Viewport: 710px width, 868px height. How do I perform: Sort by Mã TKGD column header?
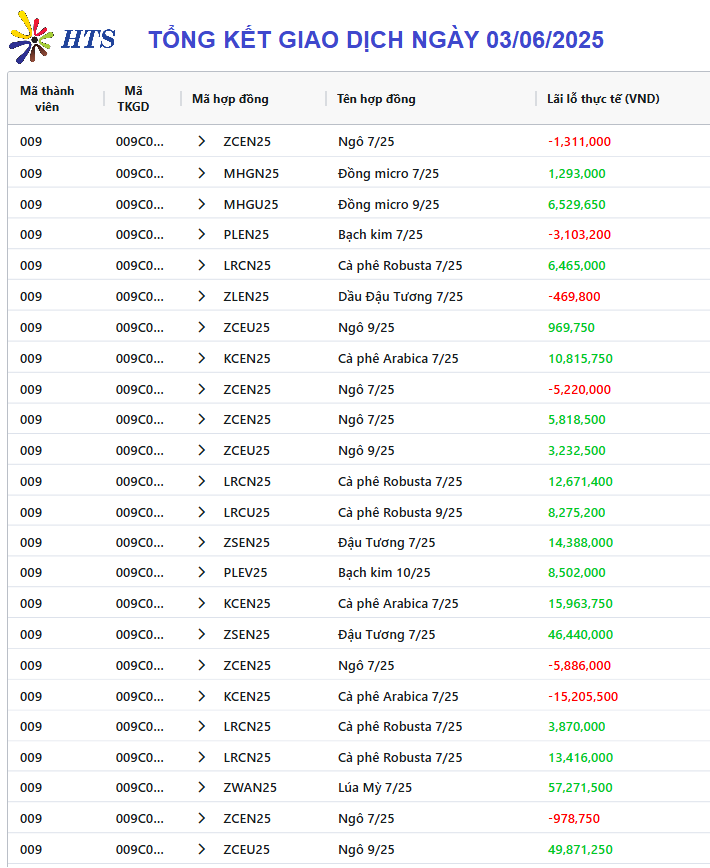pyautogui.click(x=133, y=99)
